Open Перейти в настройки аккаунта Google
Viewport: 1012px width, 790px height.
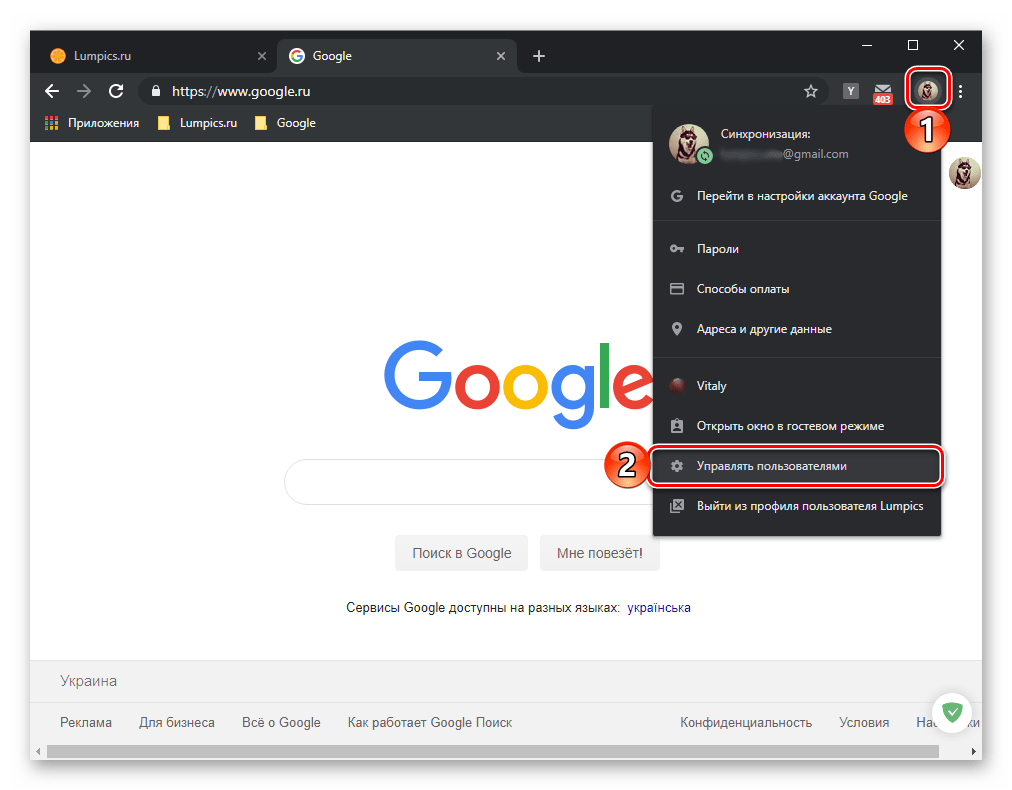click(797, 196)
